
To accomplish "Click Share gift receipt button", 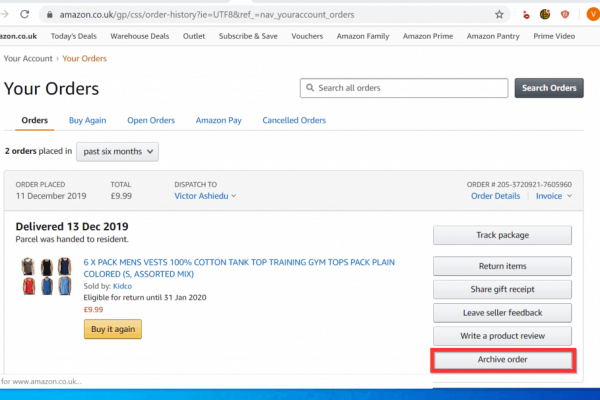I will tap(502, 289).
